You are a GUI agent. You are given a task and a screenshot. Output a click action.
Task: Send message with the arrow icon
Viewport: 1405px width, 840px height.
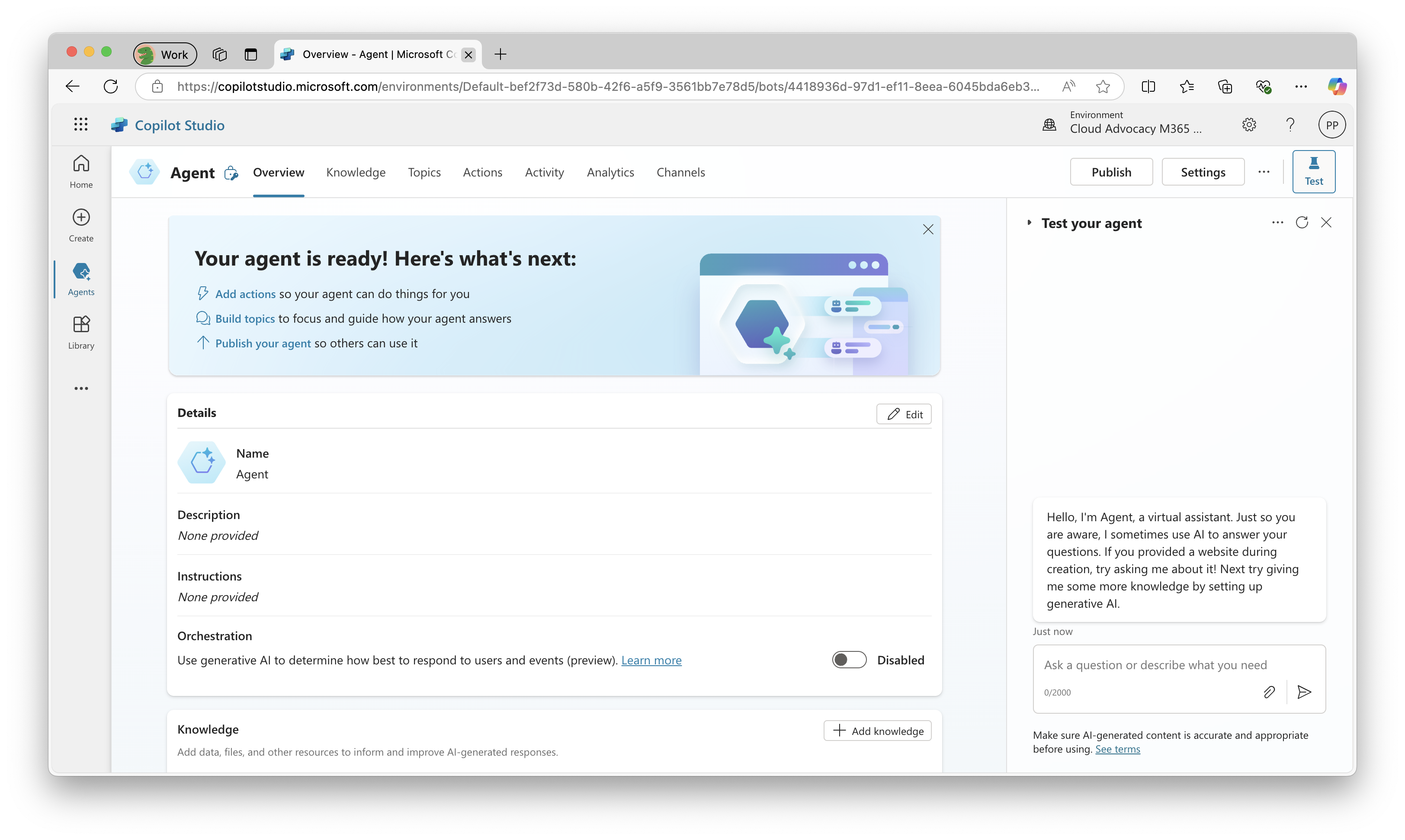click(1304, 692)
